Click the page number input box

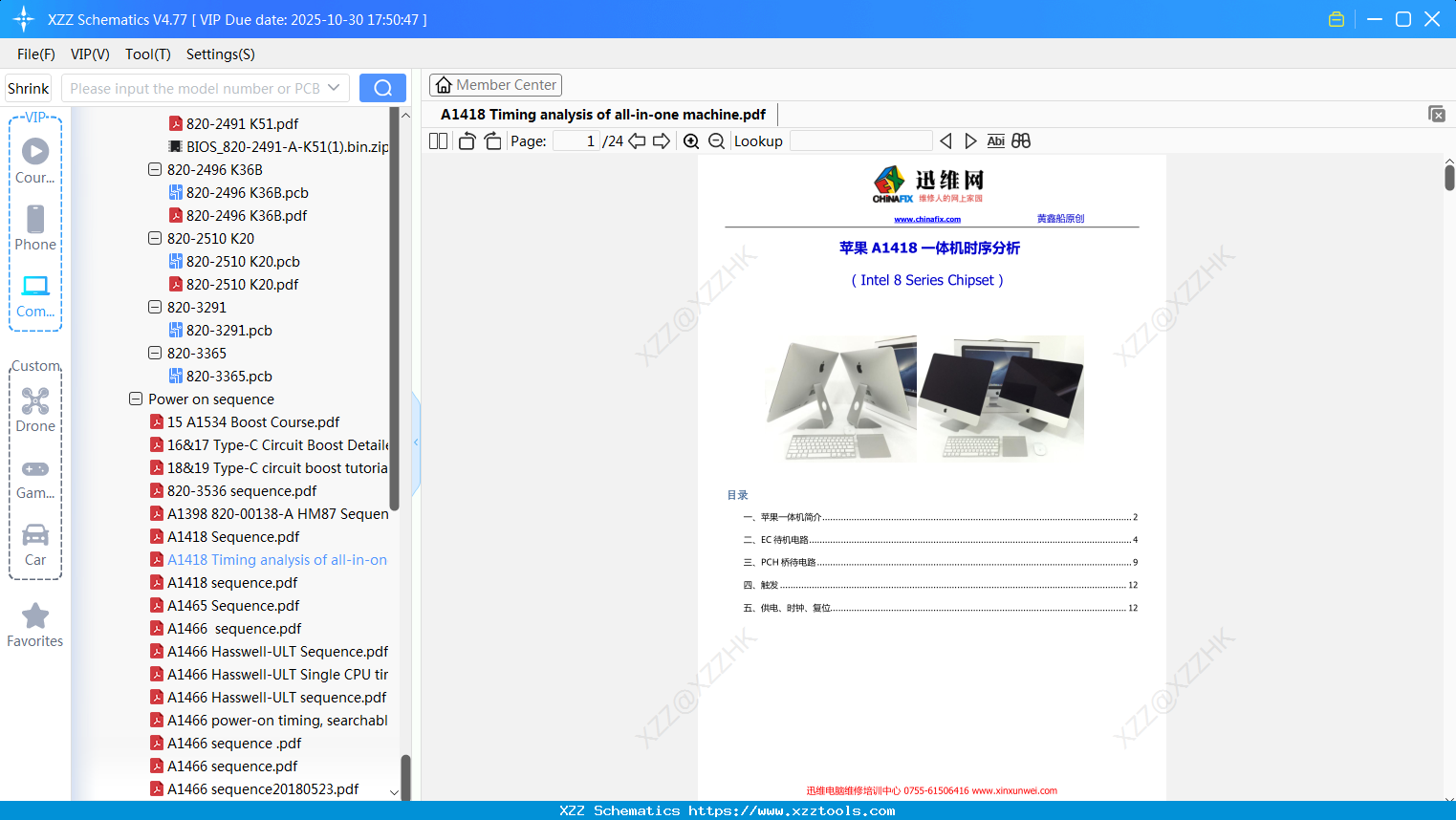tap(576, 141)
